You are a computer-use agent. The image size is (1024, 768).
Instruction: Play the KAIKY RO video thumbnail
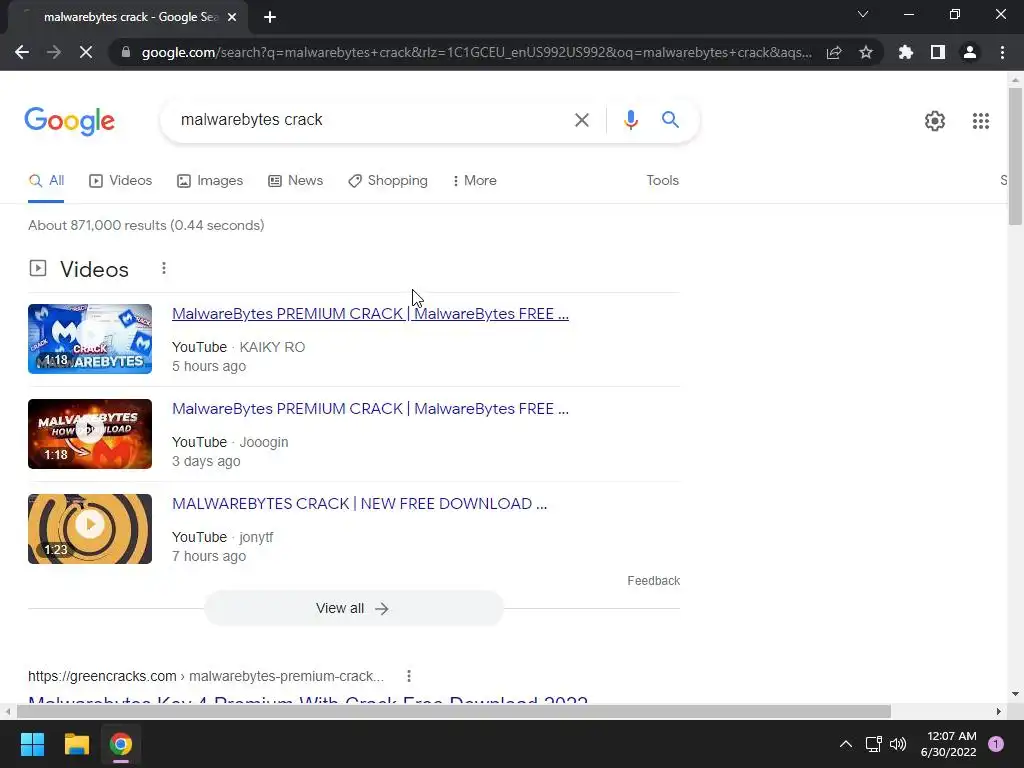[x=90, y=339]
